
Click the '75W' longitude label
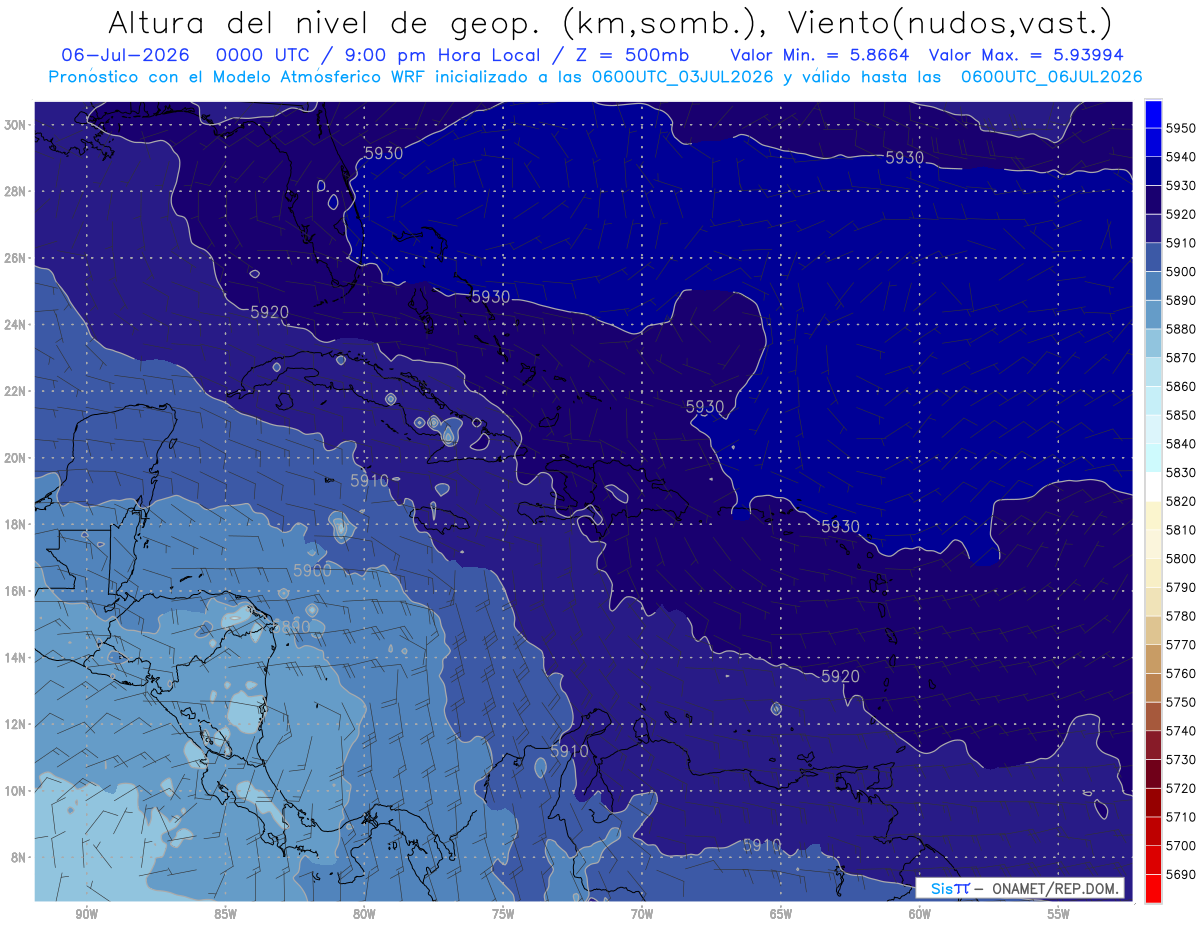tap(503, 914)
